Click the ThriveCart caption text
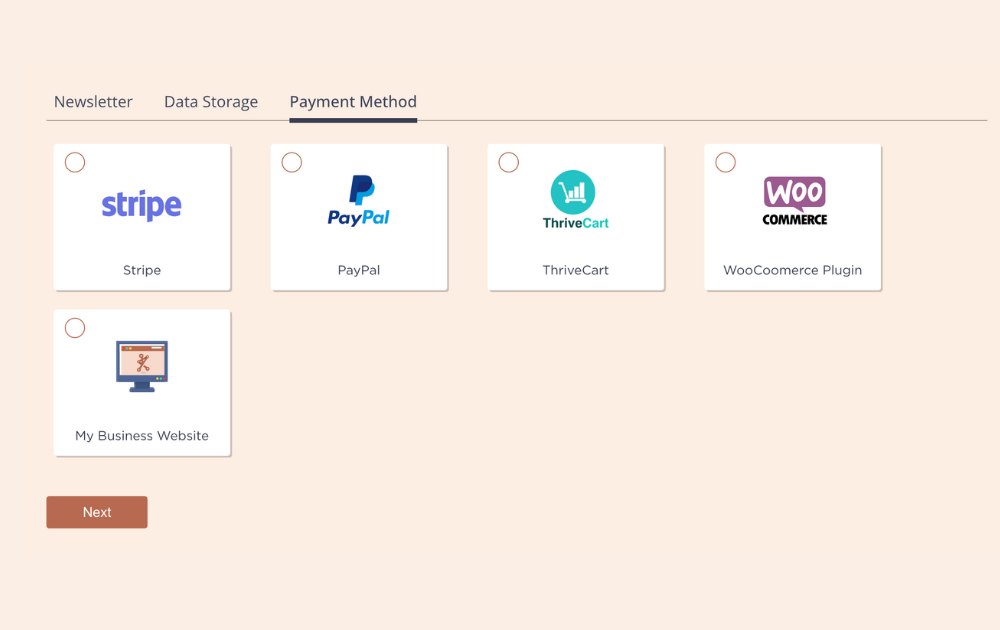The height and width of the screenshot is (630, 1000). click(x=575, y=270)
